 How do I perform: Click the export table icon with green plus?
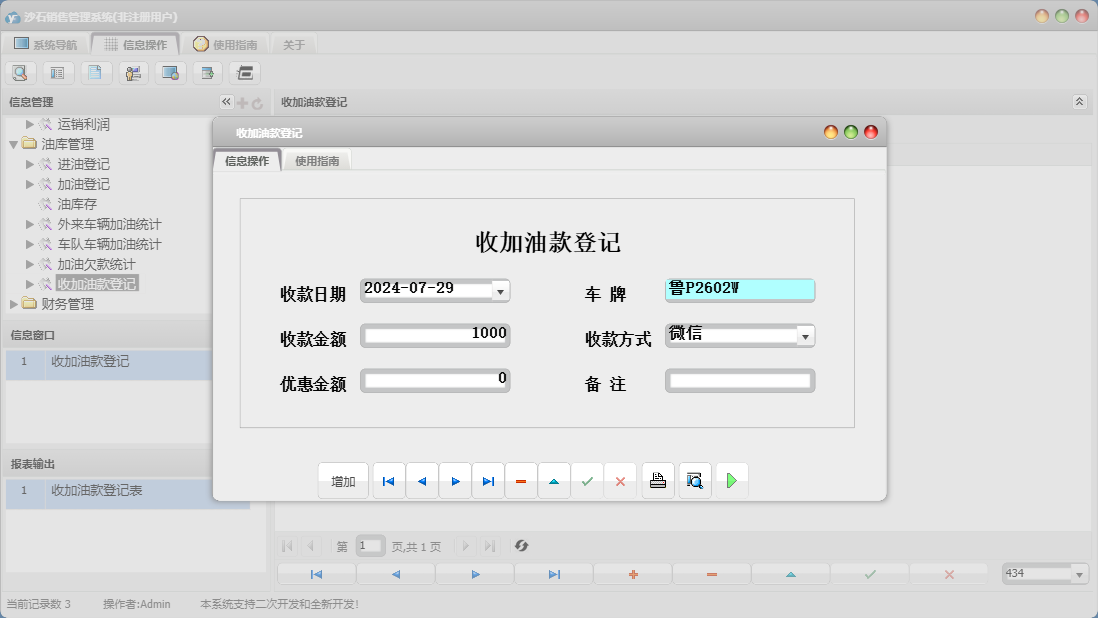205,72
